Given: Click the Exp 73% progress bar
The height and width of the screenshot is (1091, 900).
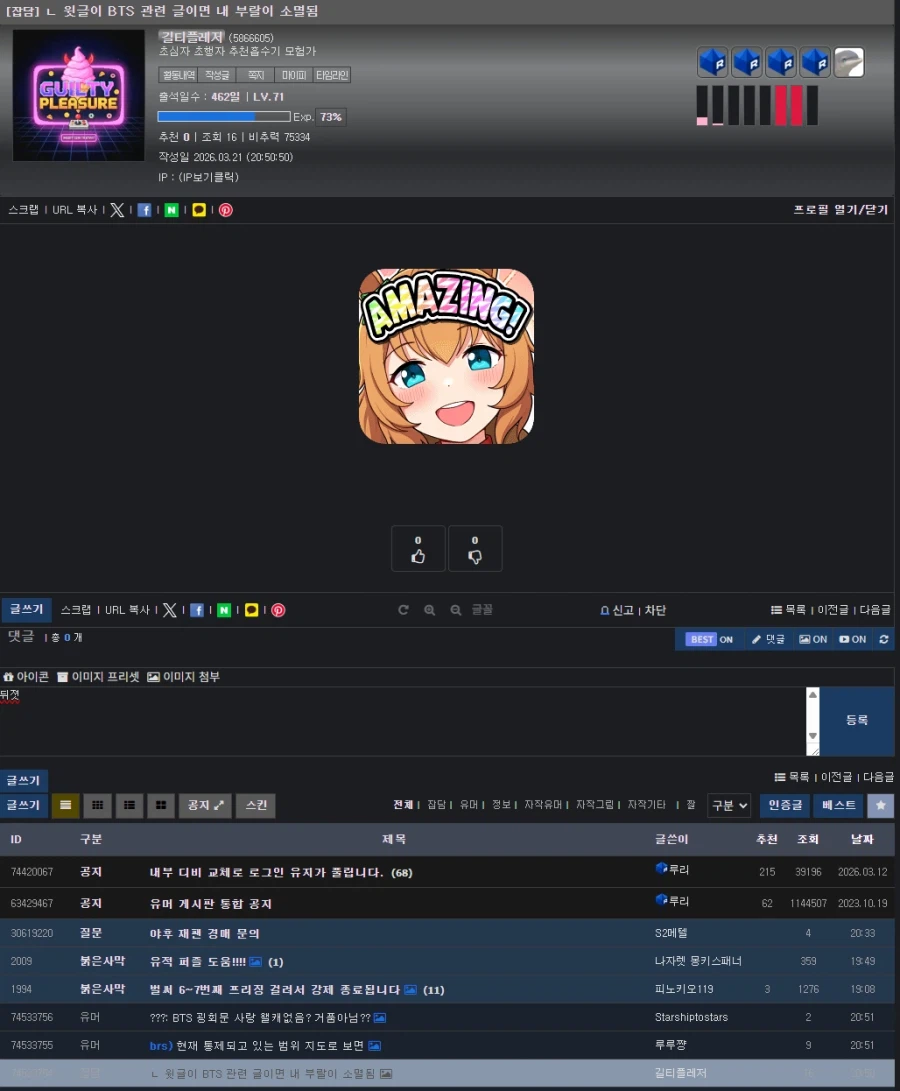Looking at the screenshot, I should coord(223,116).
